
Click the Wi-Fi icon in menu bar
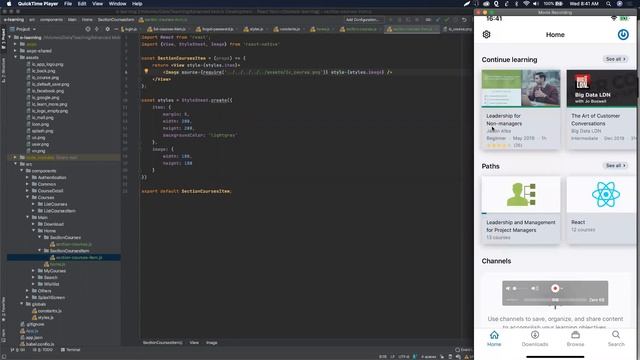526,4
